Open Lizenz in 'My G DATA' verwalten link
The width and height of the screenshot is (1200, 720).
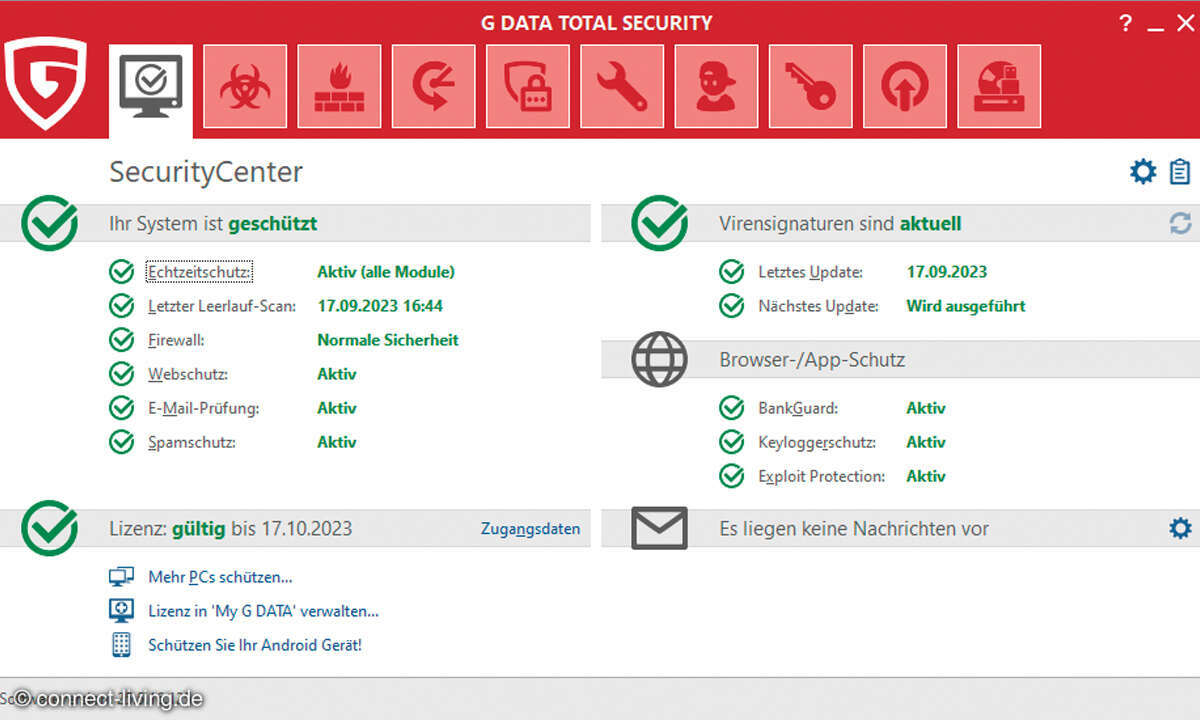[x=263, y=611]
